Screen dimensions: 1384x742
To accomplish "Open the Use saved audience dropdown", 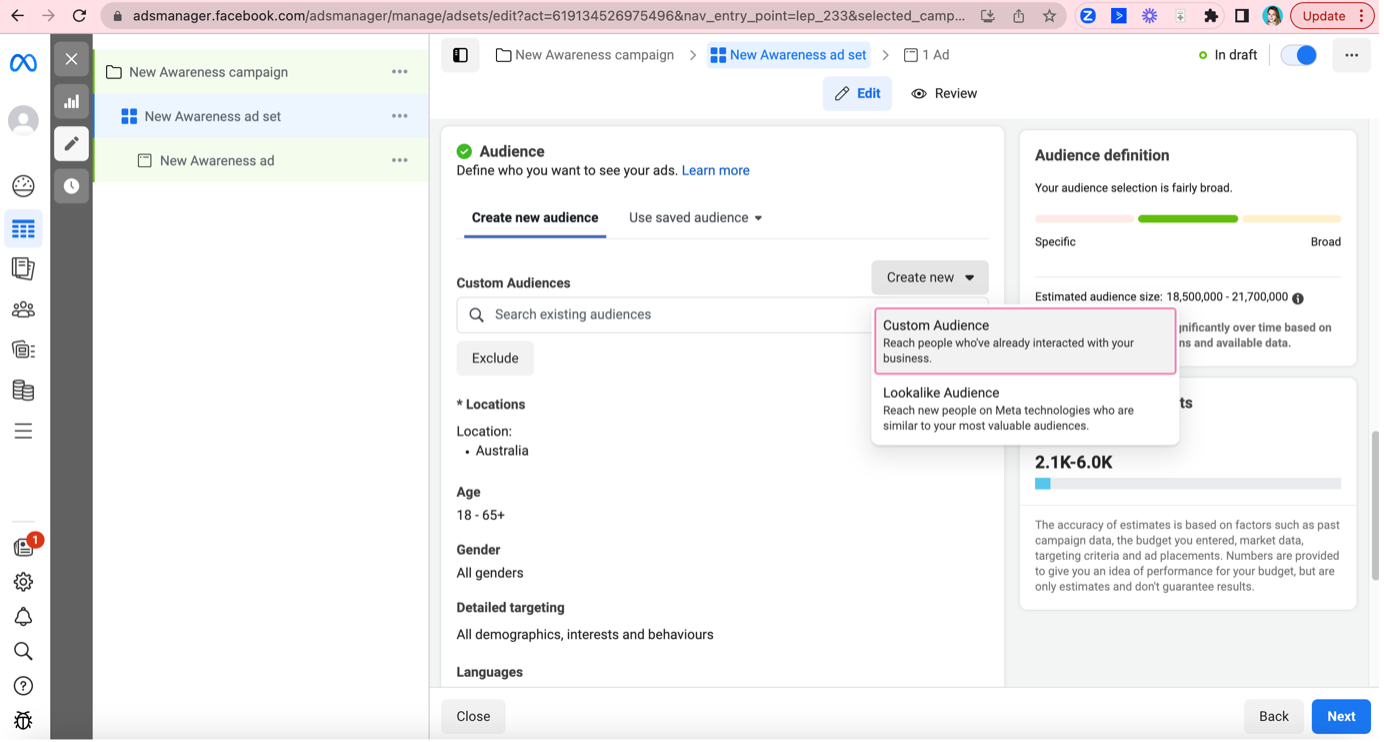I will point(695,218).
